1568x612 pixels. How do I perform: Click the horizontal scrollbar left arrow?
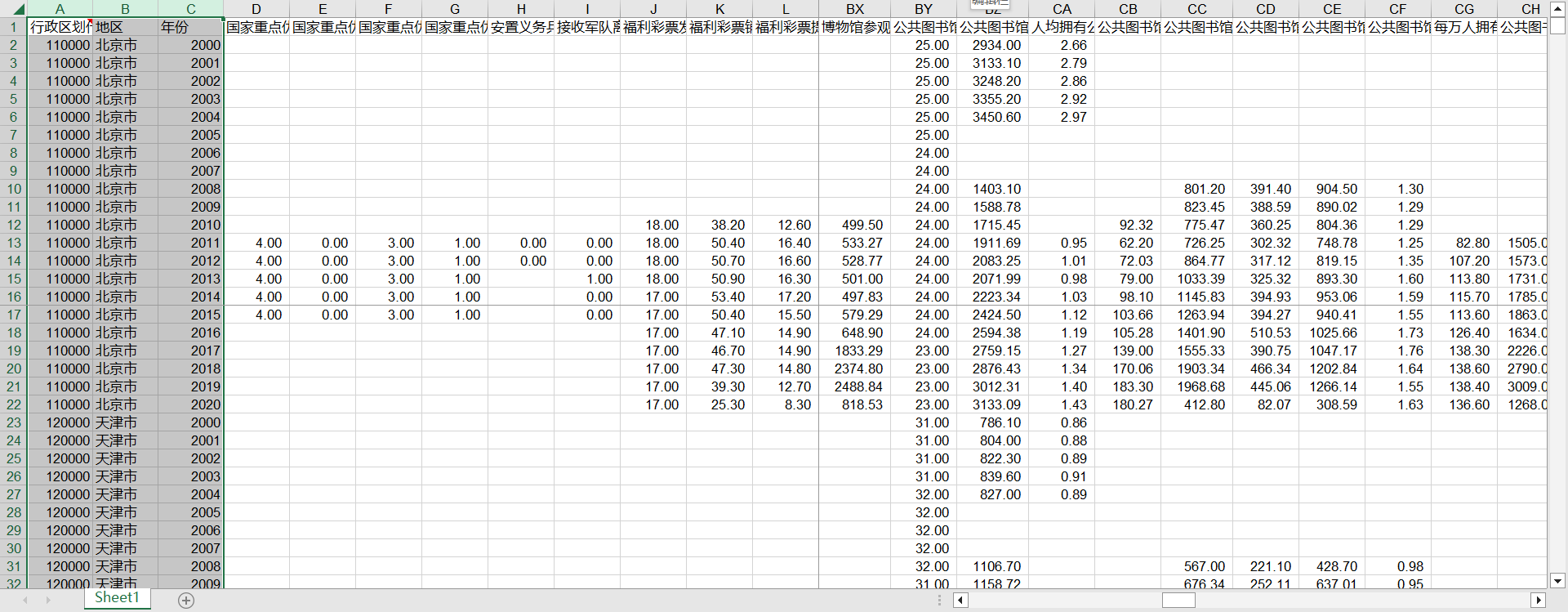[961, 601]
